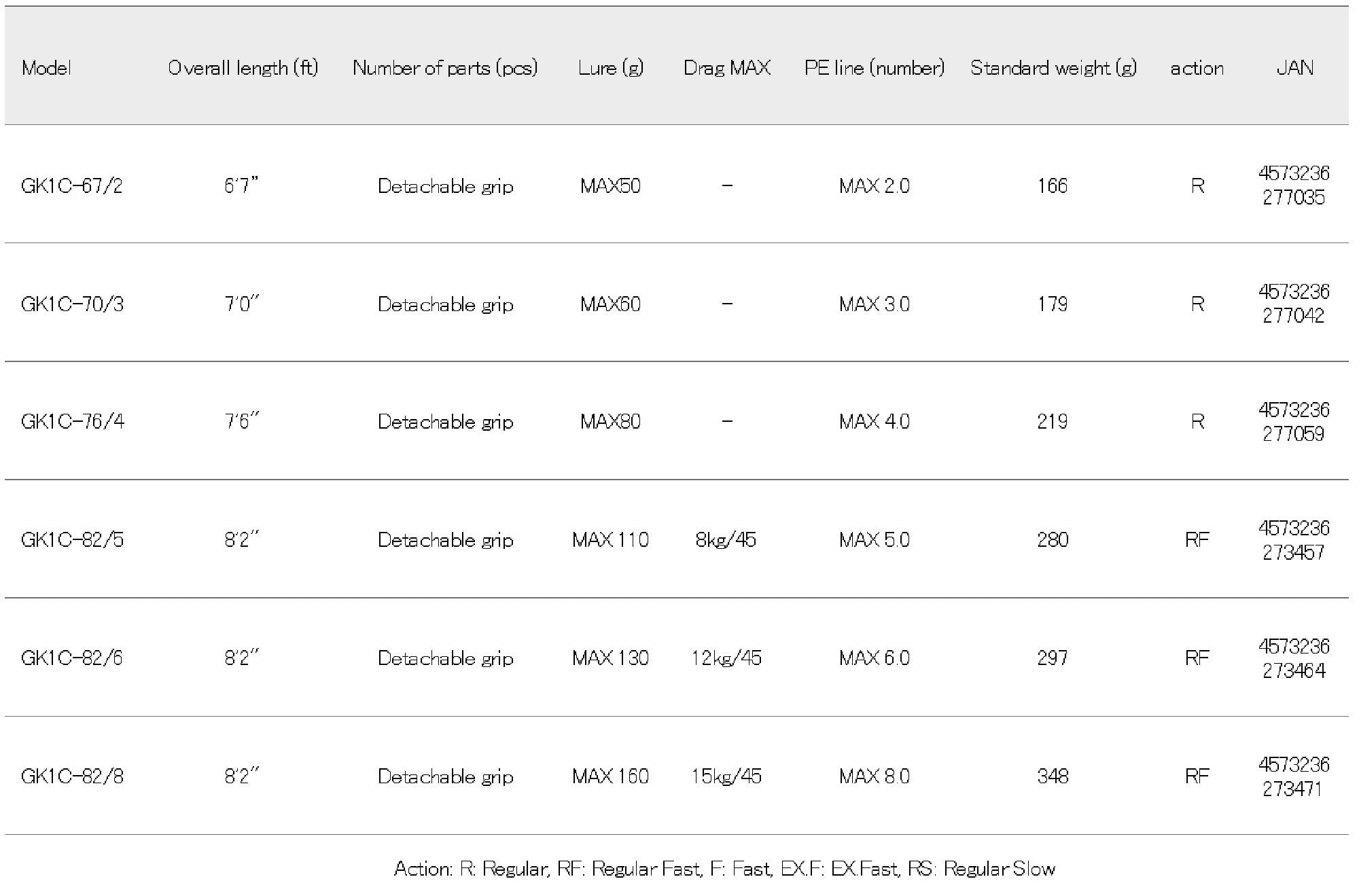Click the PE line (number) header

coord(874,68)
